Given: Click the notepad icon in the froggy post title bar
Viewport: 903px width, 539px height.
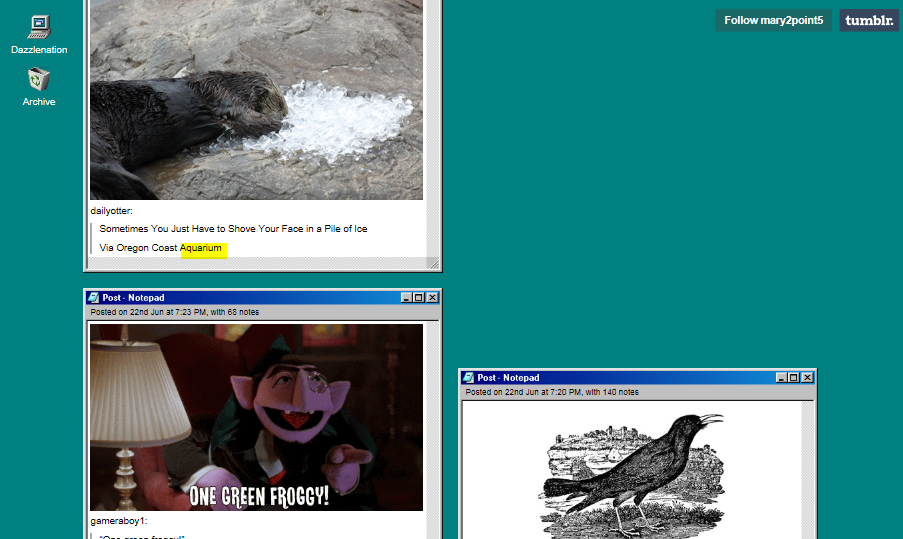Looking at the screenshot, I should 94,298.
